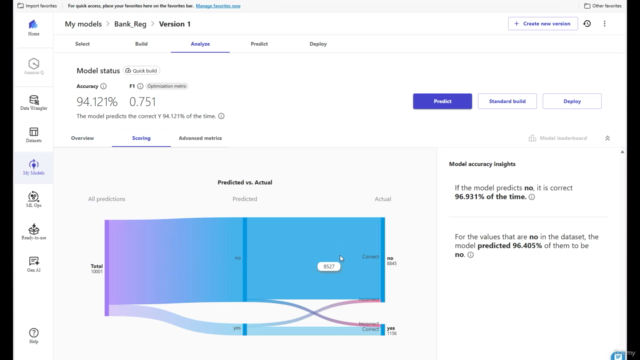Click Version 1 breadcrumb text
Image resolution: width=640 pixels, height=360 pixels.
pyautogui.click(x=175, y=24)
